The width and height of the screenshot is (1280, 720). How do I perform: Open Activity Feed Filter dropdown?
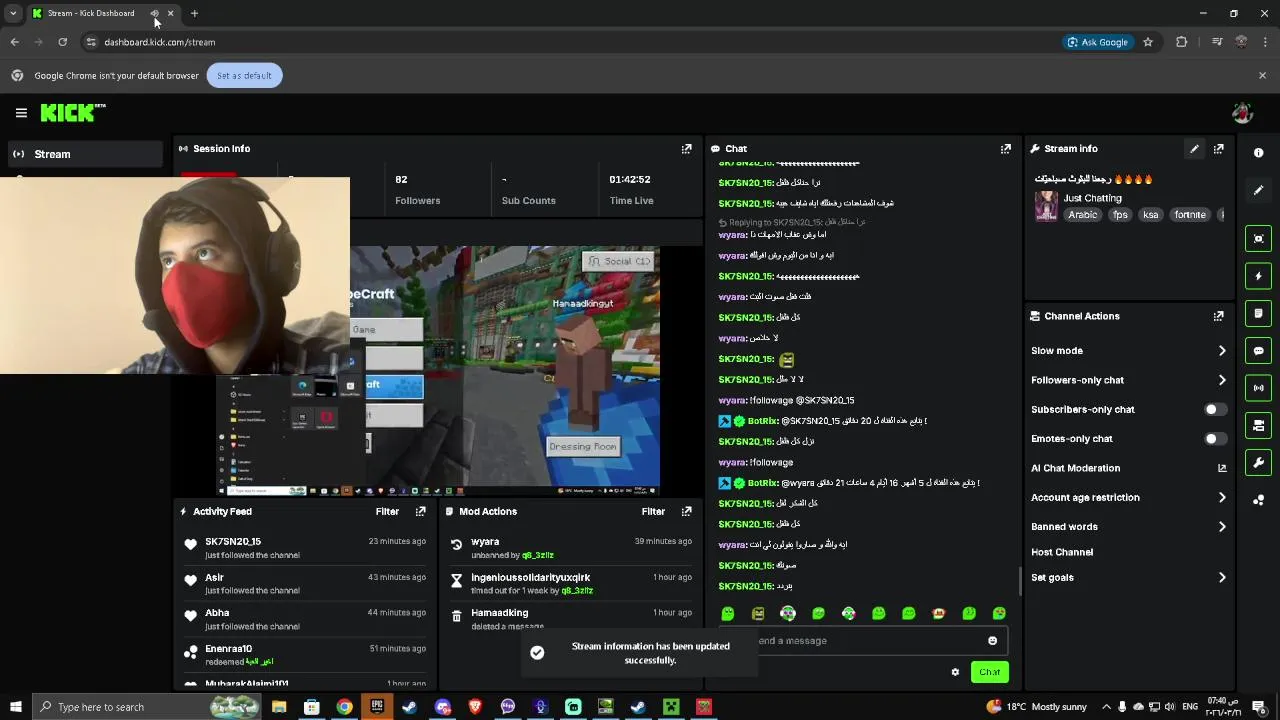(387, 511)
